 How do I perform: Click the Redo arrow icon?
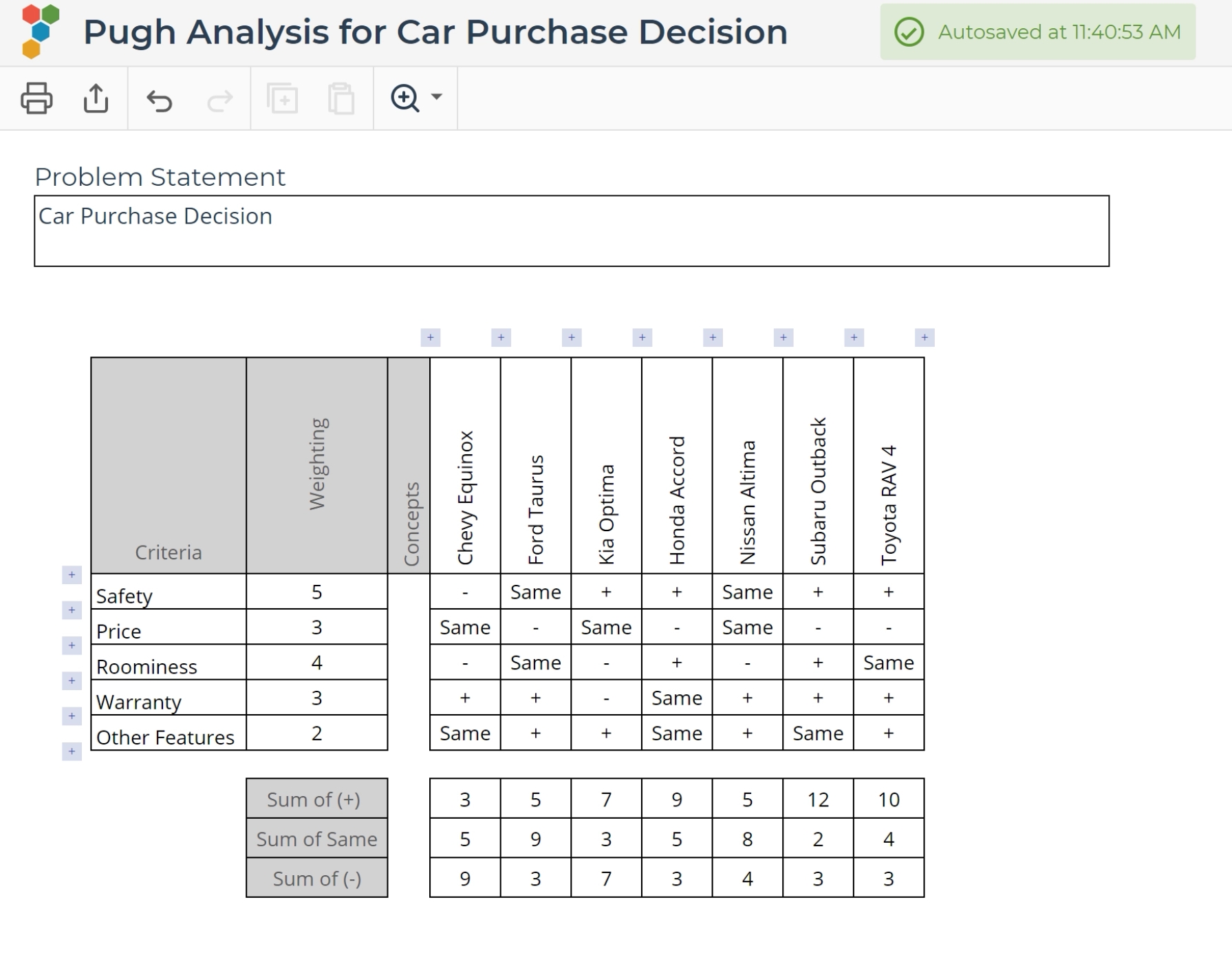click(x=220, y=100)
